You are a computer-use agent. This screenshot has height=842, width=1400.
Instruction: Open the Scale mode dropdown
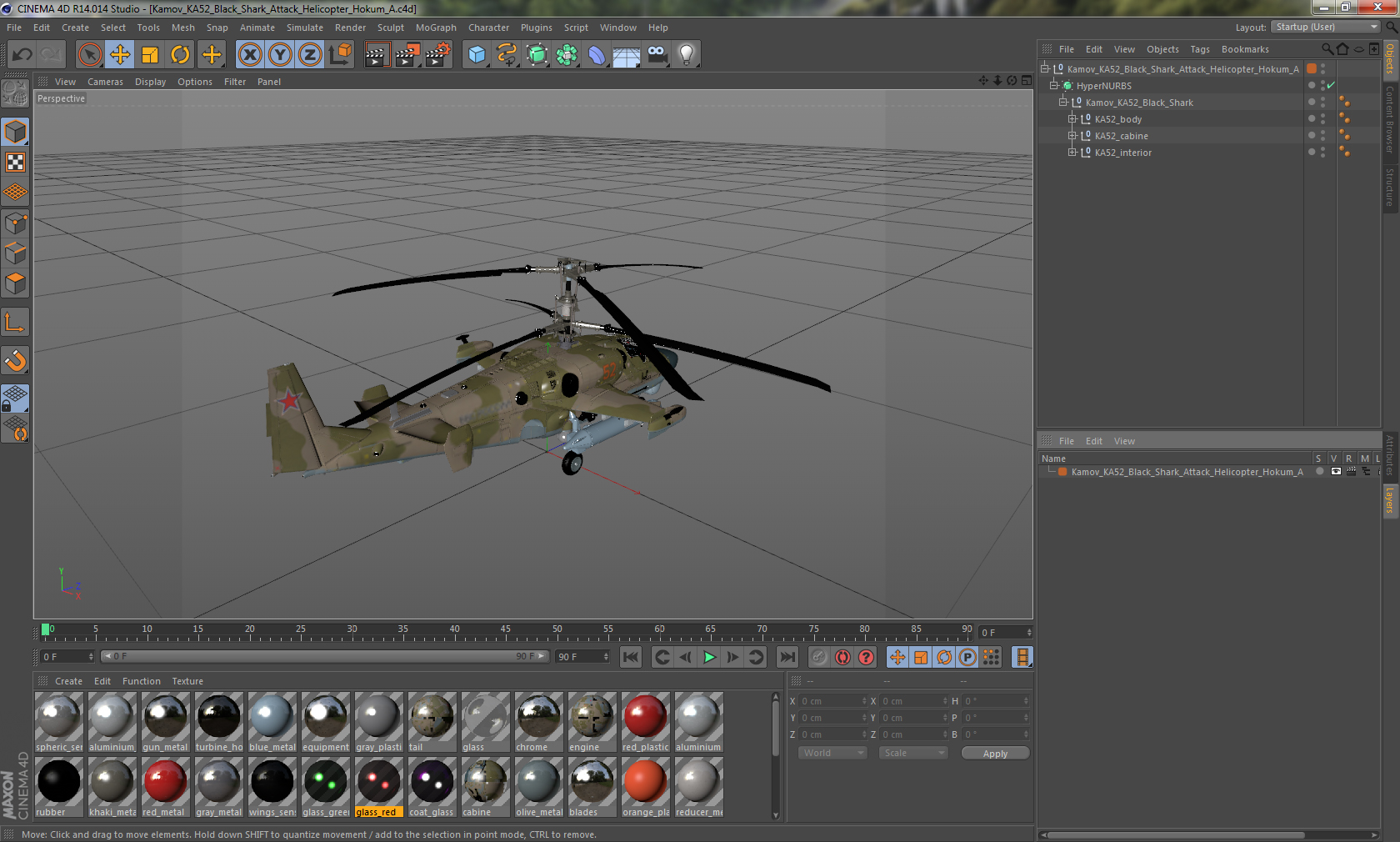pos(913,753)
